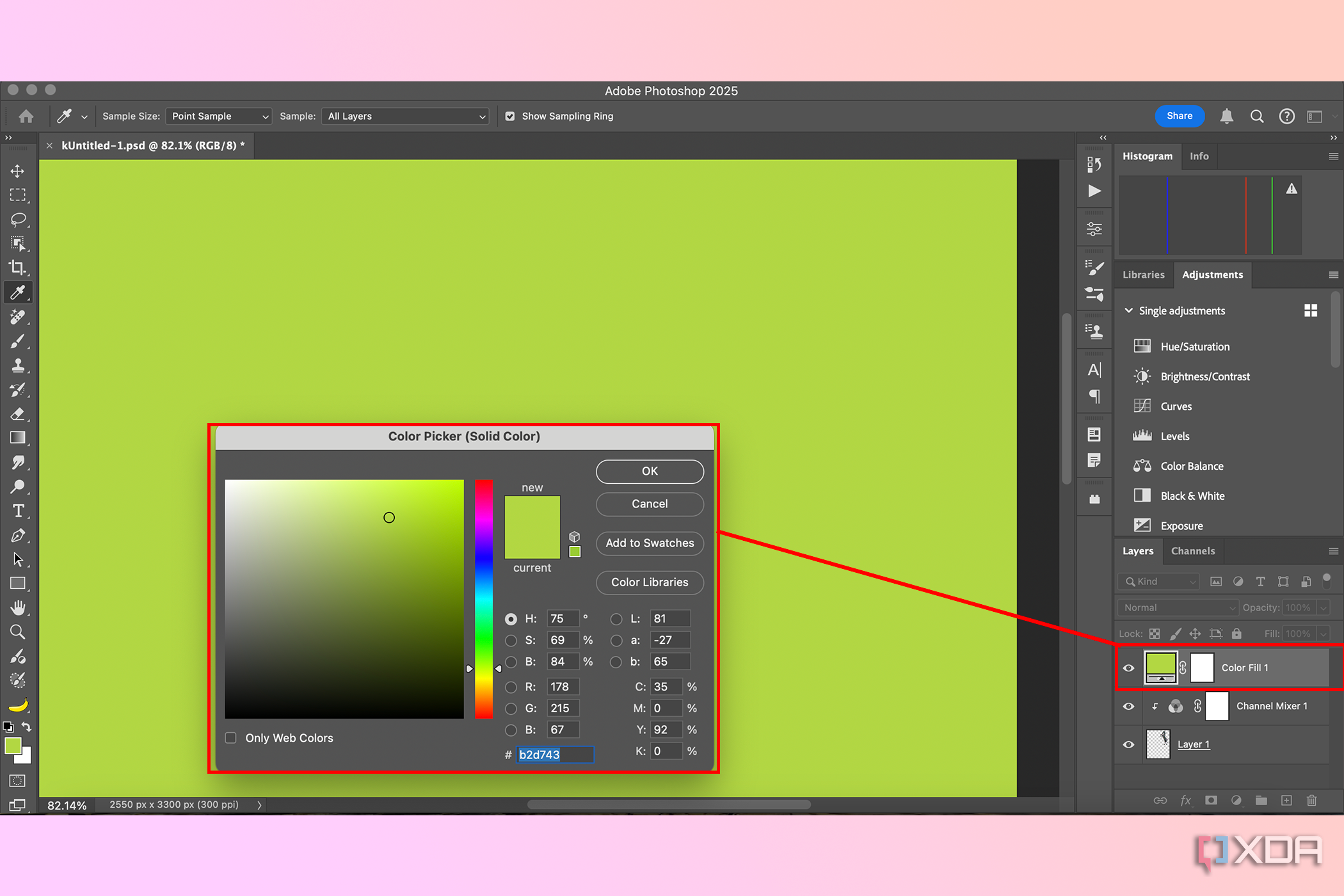Select the Gradient tool
Screen dimensions: 1344x896
pyautogui.click(x=18, y=438)
